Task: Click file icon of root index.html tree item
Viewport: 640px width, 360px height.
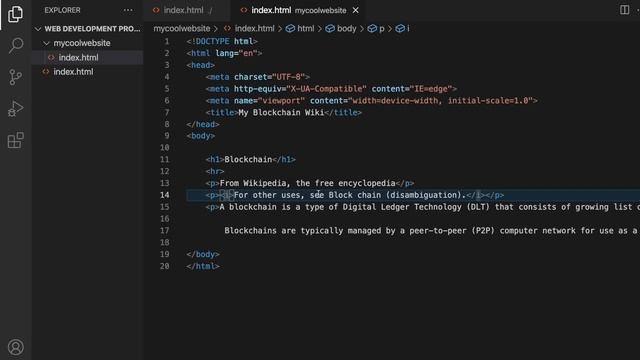Action: click(46, 72)
